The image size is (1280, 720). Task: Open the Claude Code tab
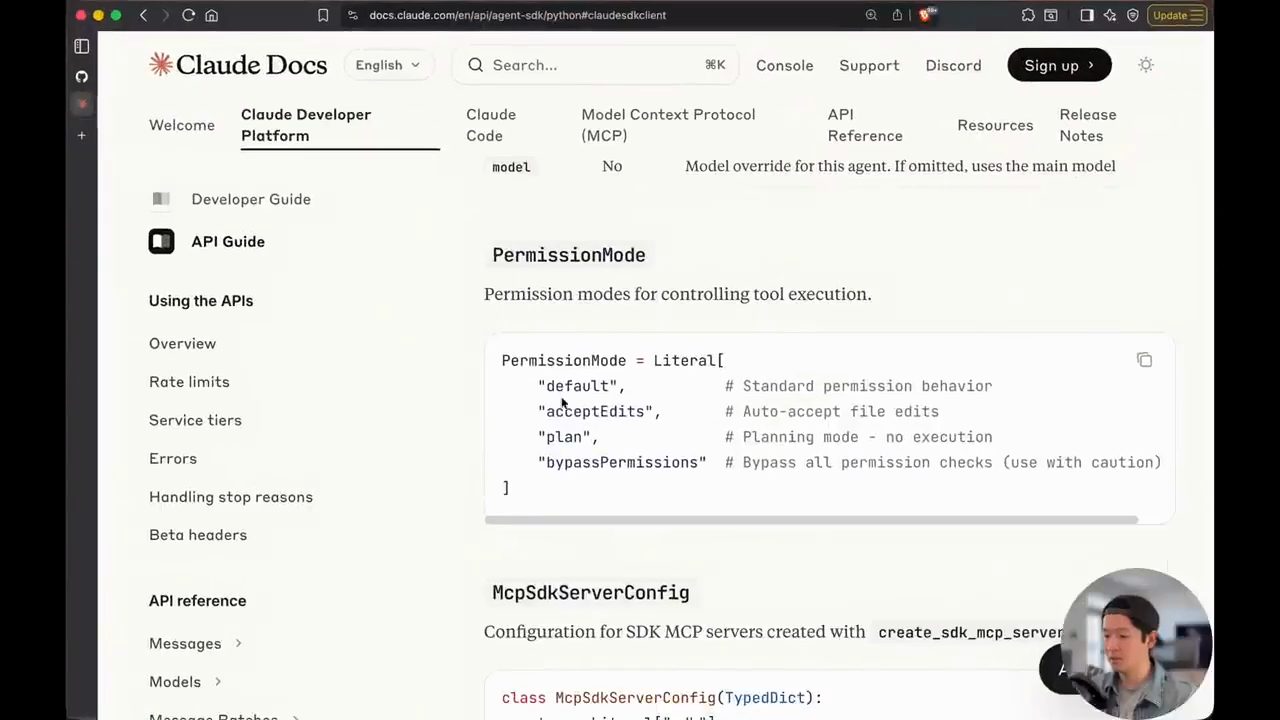491,125
